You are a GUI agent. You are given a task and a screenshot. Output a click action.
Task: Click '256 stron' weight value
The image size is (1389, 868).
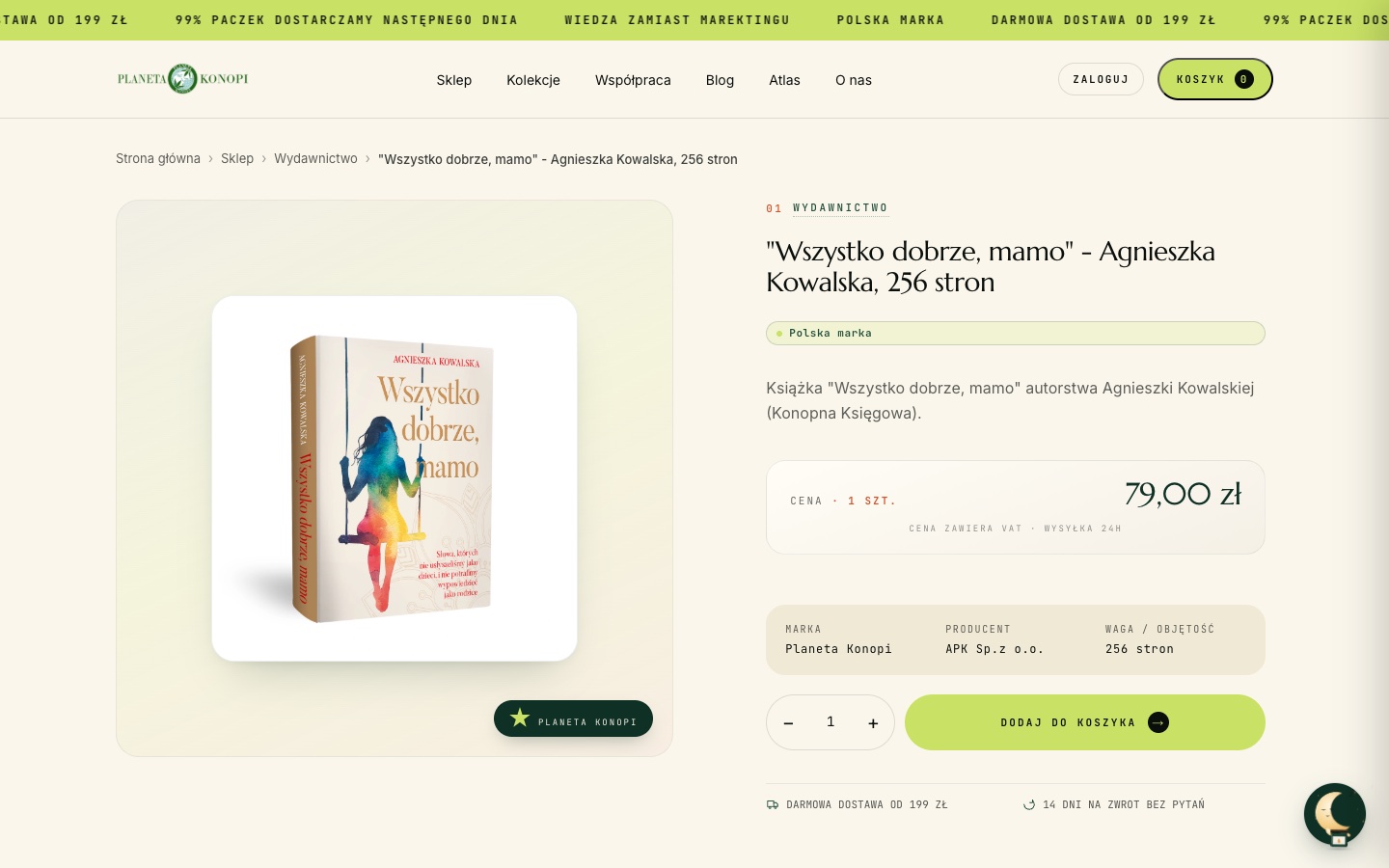pos(1139,649)
